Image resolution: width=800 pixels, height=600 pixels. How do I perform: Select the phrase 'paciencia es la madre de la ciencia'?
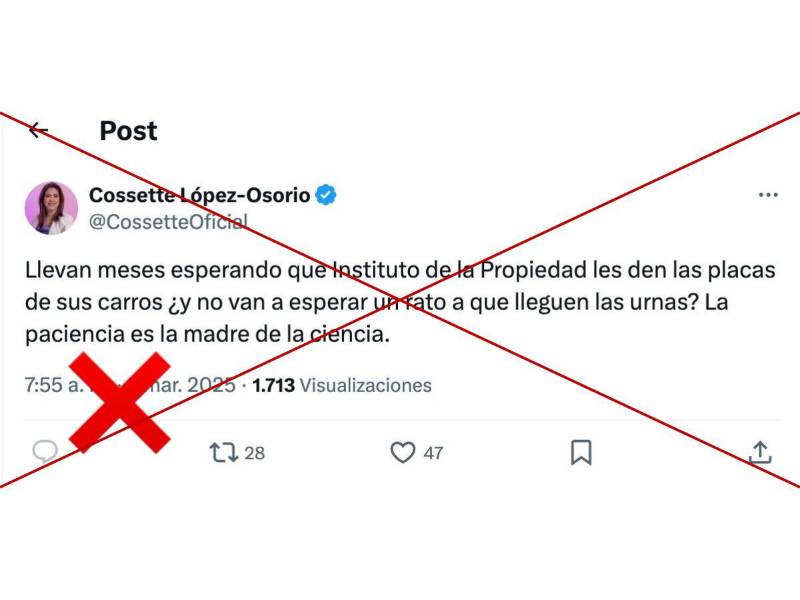(x=207, y=334)
